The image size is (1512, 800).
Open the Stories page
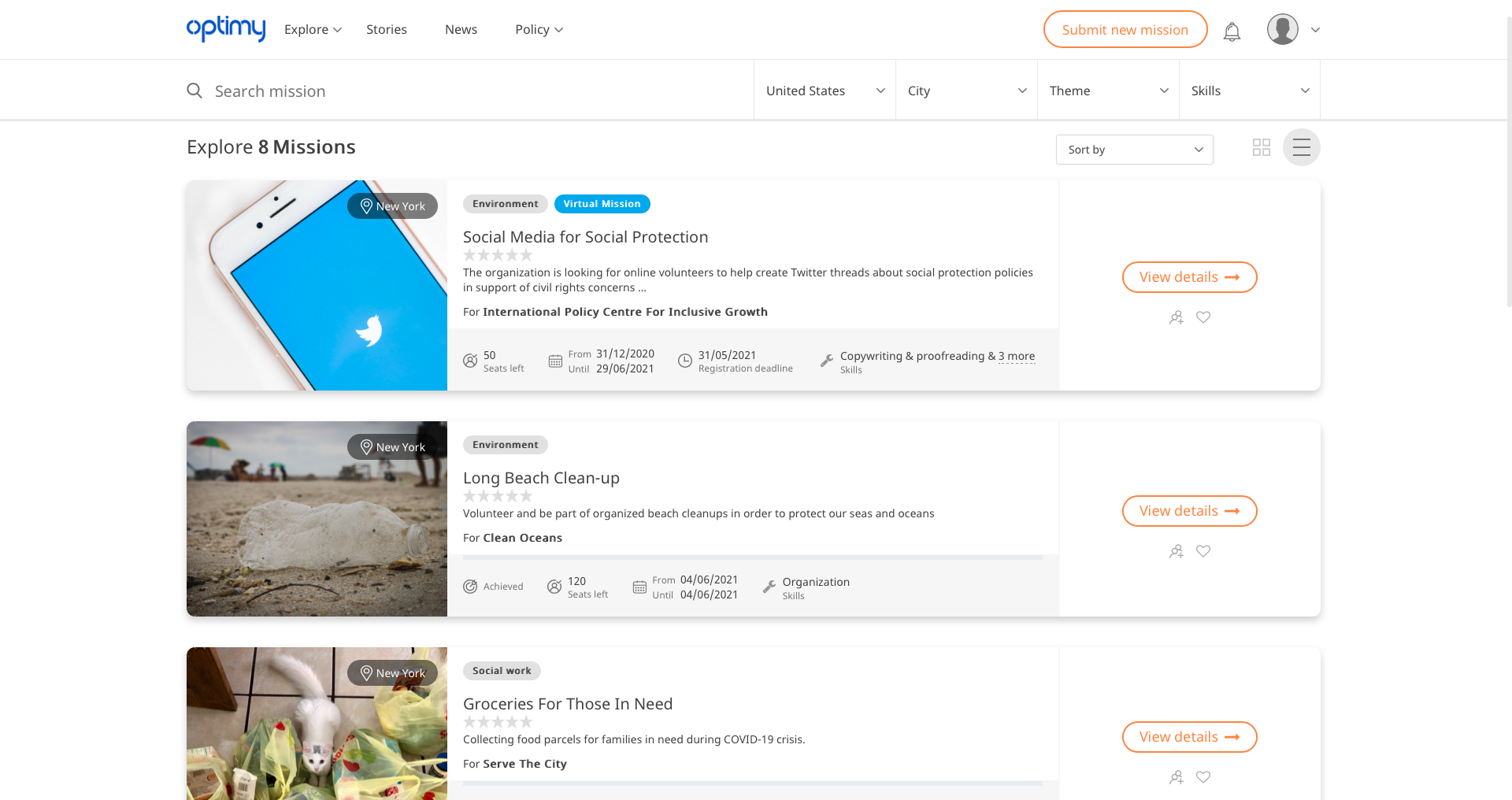point(387,29)
